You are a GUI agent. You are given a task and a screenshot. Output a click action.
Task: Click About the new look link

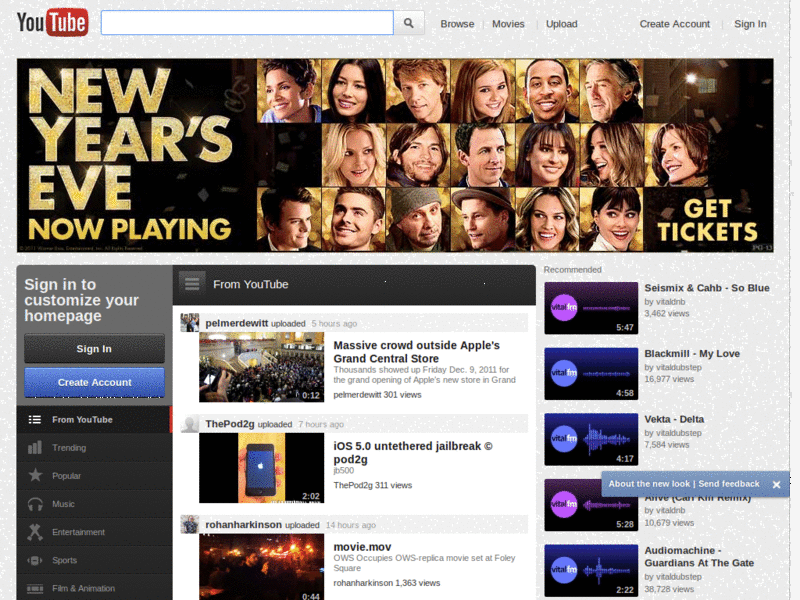click(x=649, y=484)
